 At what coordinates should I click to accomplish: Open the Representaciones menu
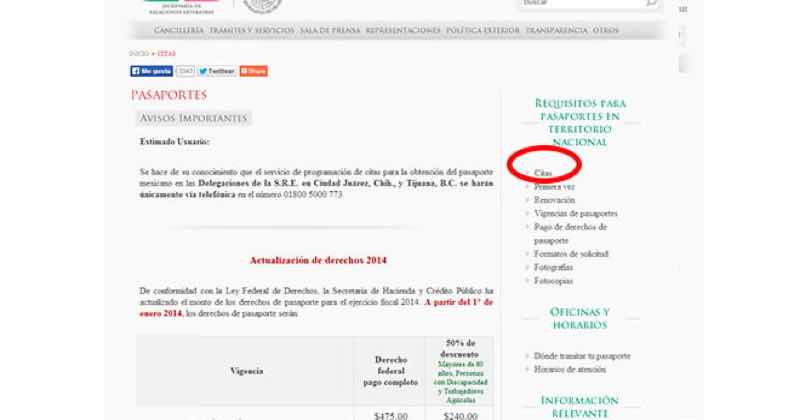402,31
